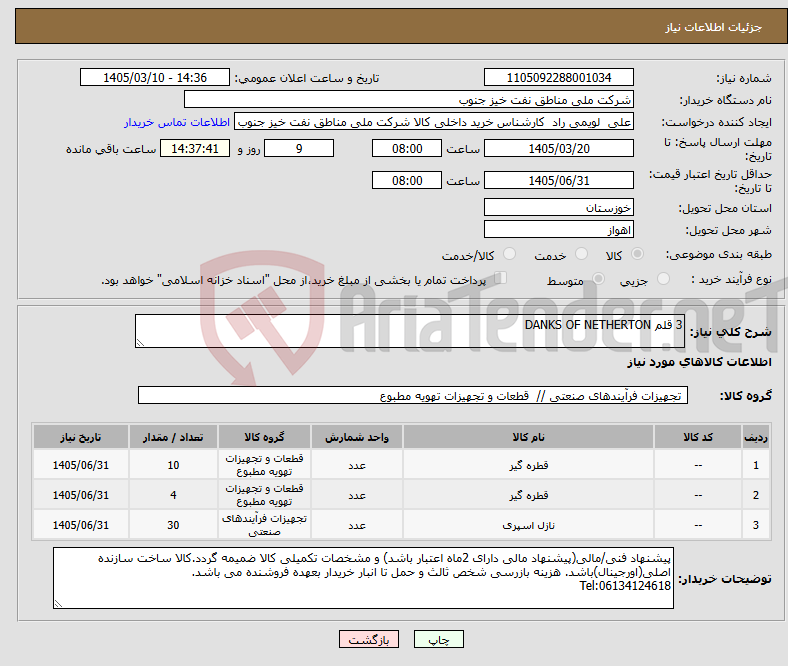
Task: Click the response deadline time 08:00 field
Action: pos(407,149)
